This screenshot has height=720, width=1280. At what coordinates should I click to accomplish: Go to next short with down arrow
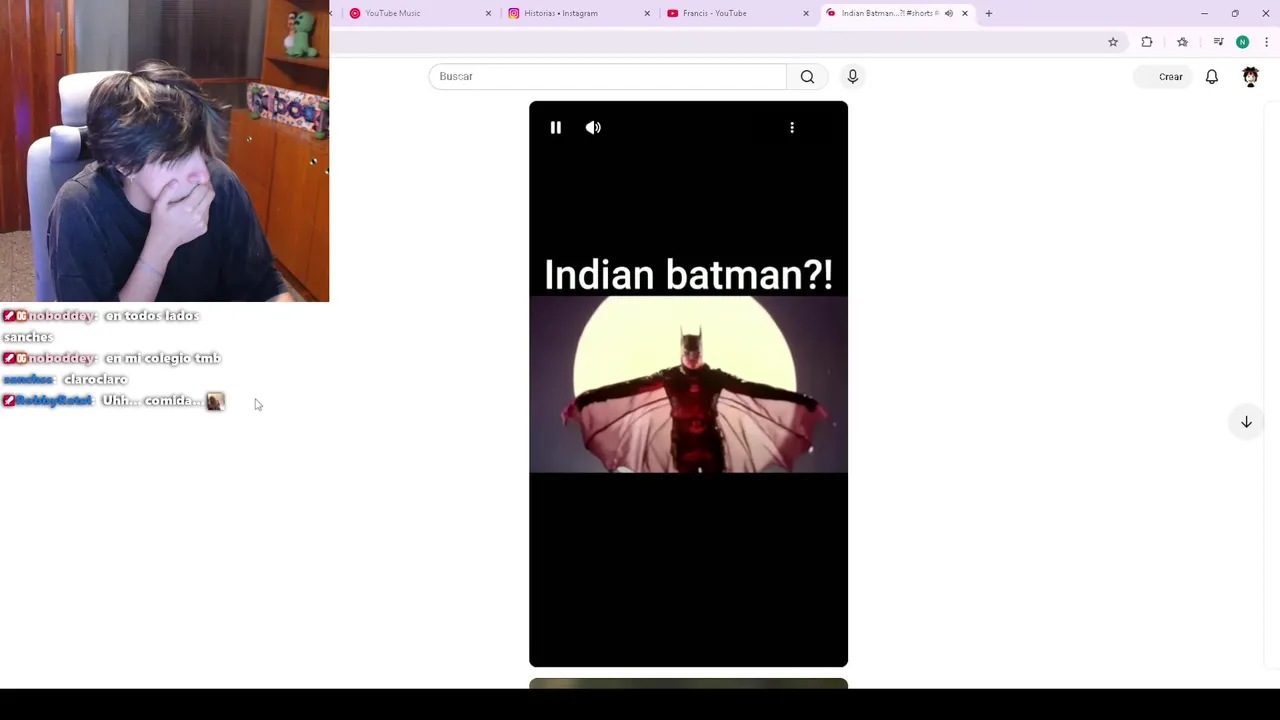click(1246, 422)
